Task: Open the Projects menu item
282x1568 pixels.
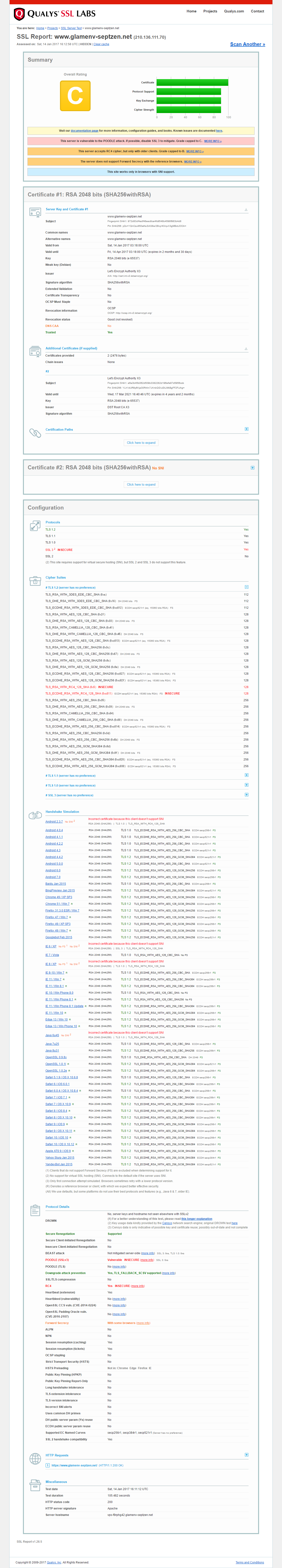Action: [x=210, y=11]
